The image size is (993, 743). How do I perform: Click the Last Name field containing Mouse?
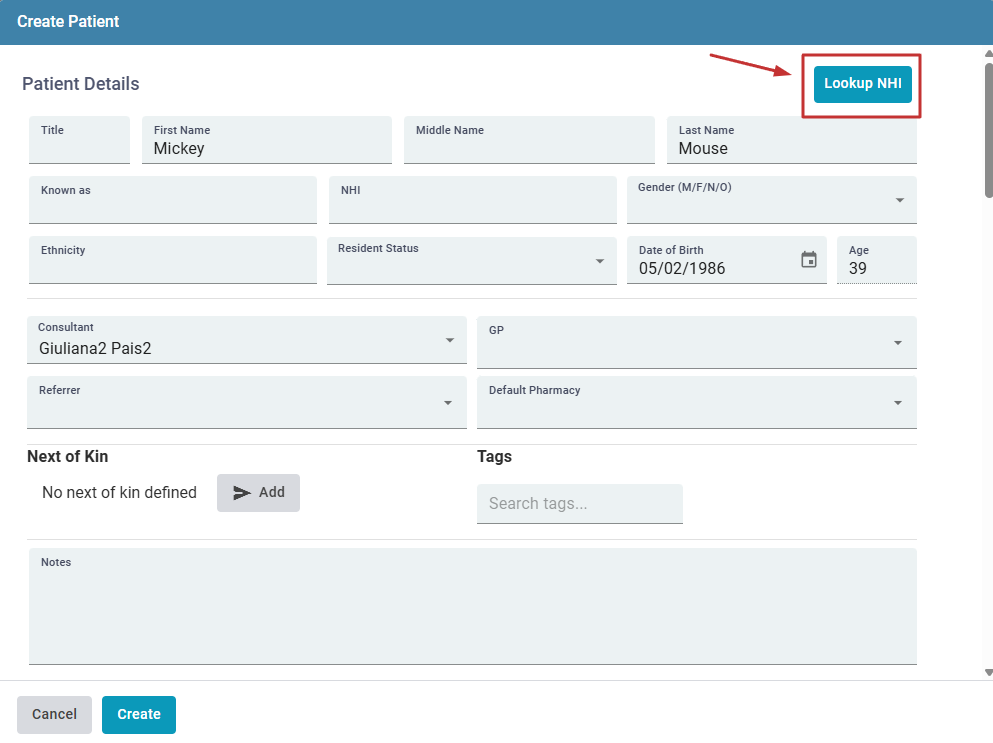[791, 147]
